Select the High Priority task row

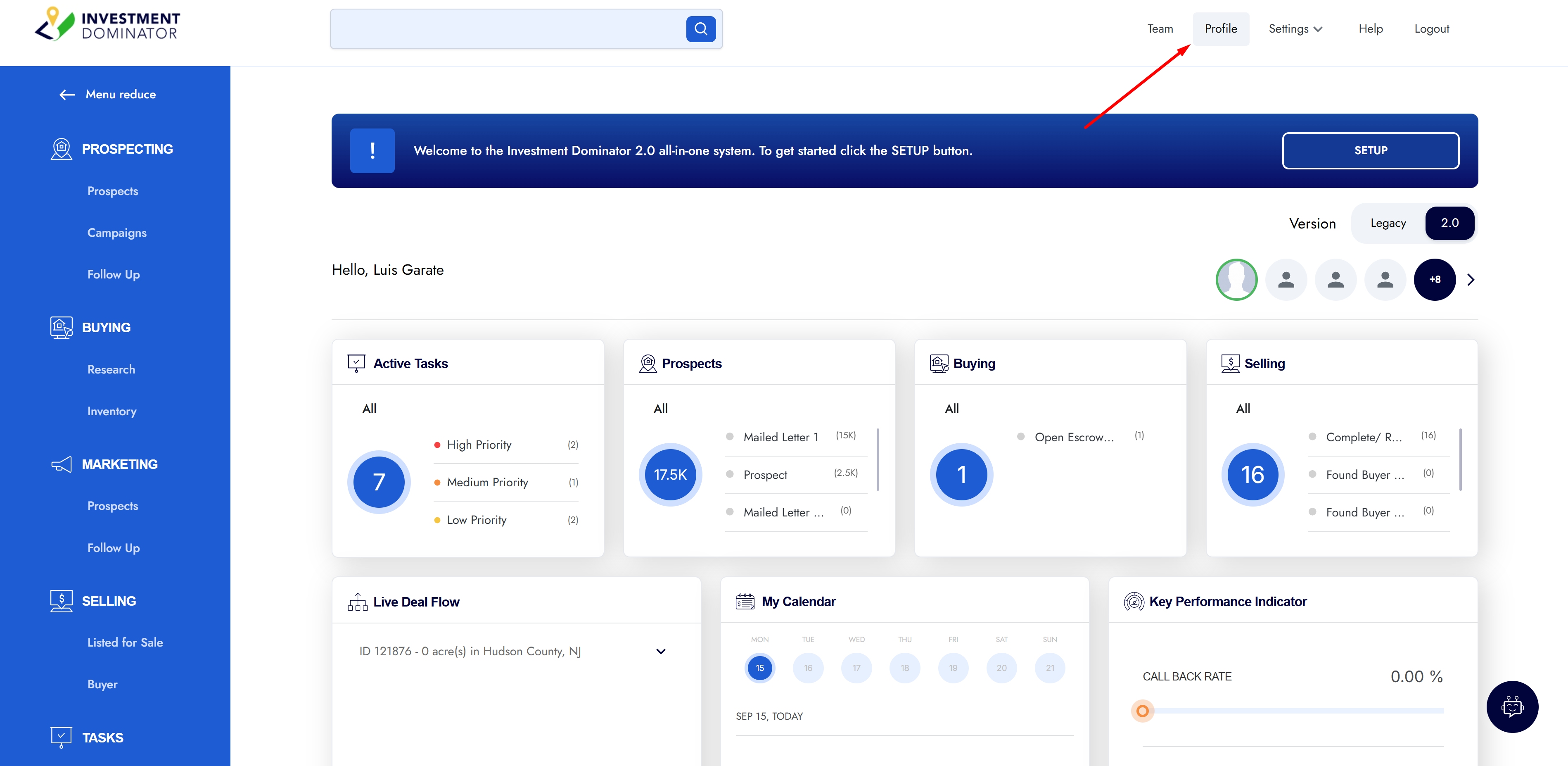point(505,445)
